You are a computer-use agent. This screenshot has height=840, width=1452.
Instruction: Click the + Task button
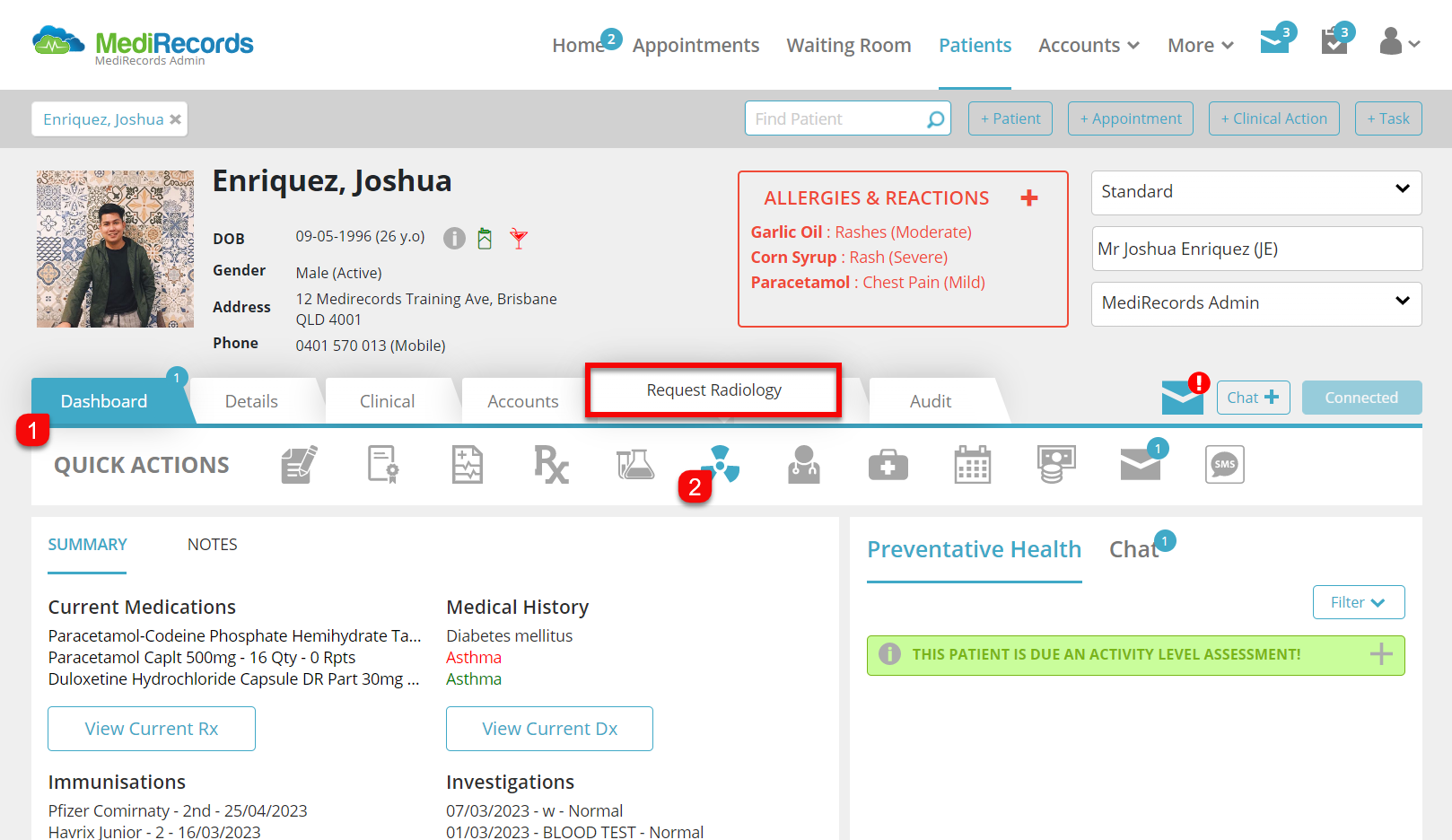click(x=1388, y=118)
